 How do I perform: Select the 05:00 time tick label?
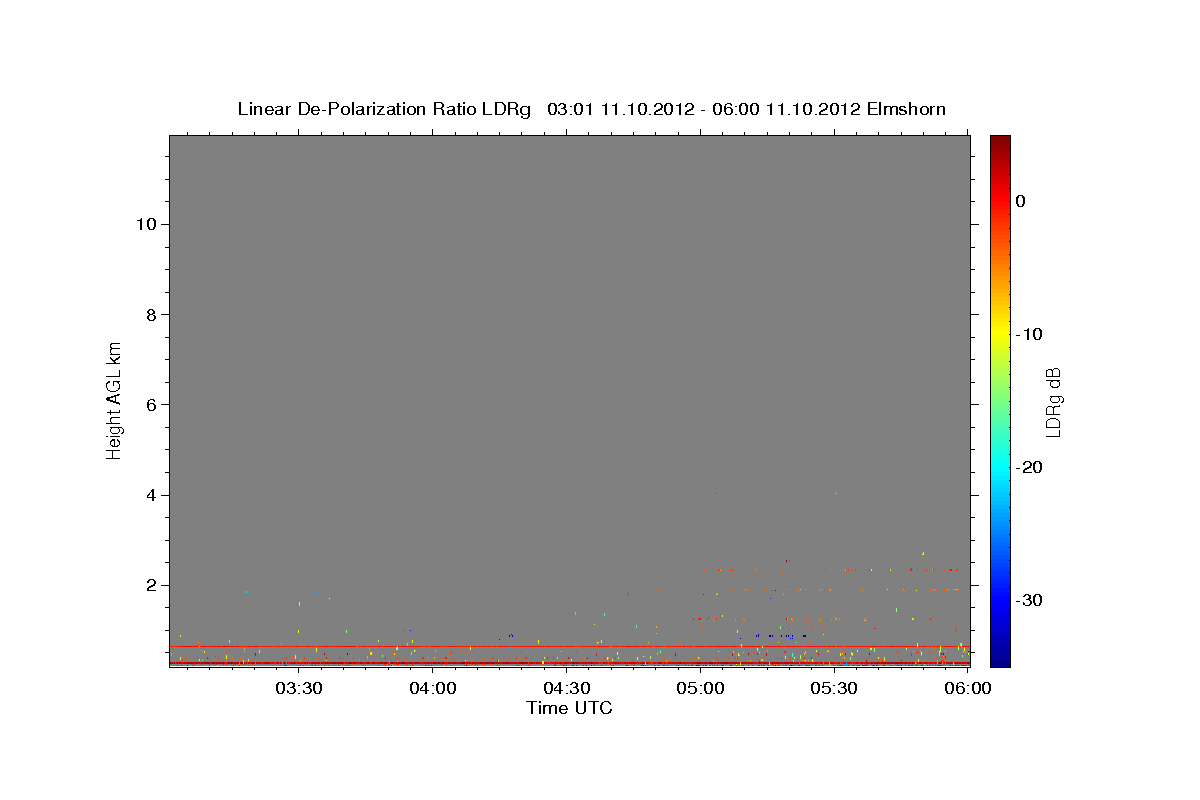pyautogui.click(x=701, y=688)
